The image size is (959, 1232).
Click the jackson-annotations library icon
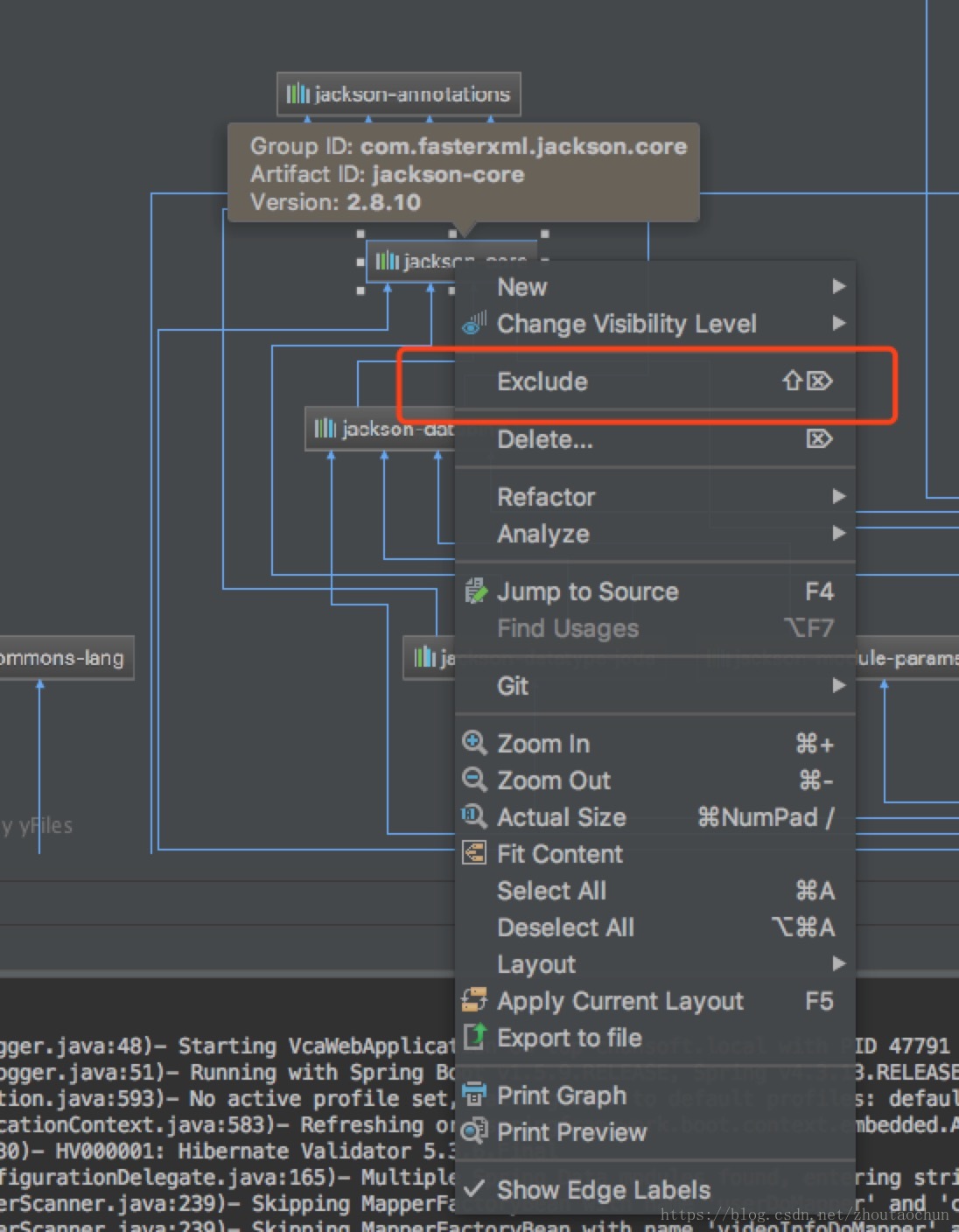pyautogui.click(x=297, y=94)
